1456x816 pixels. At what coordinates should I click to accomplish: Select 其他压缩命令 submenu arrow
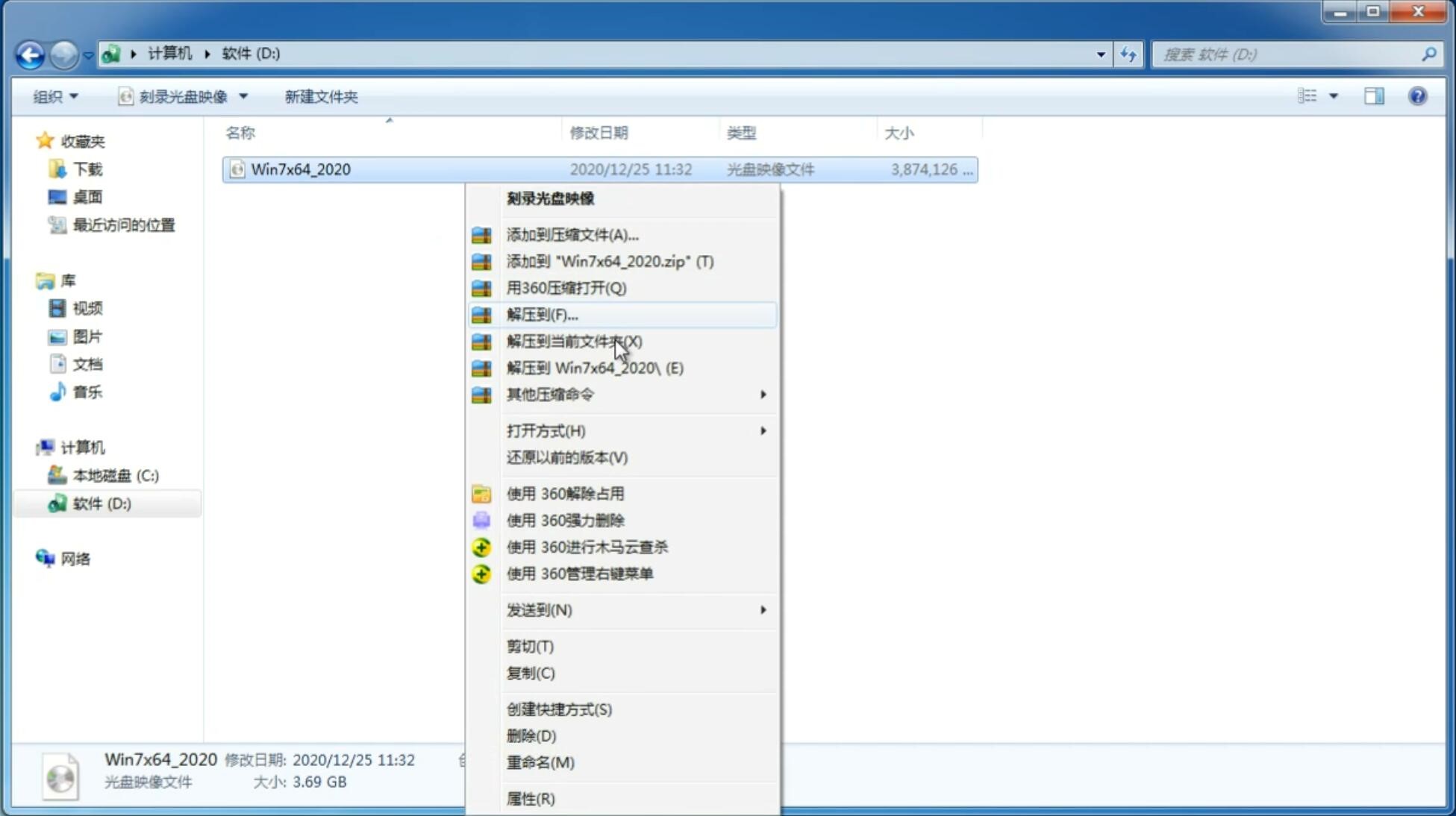(x=763, y=394)
